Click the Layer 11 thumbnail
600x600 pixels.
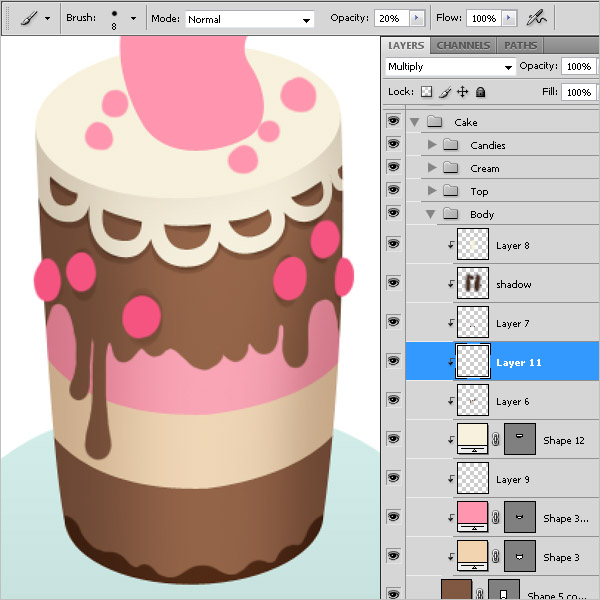[473, 361]
